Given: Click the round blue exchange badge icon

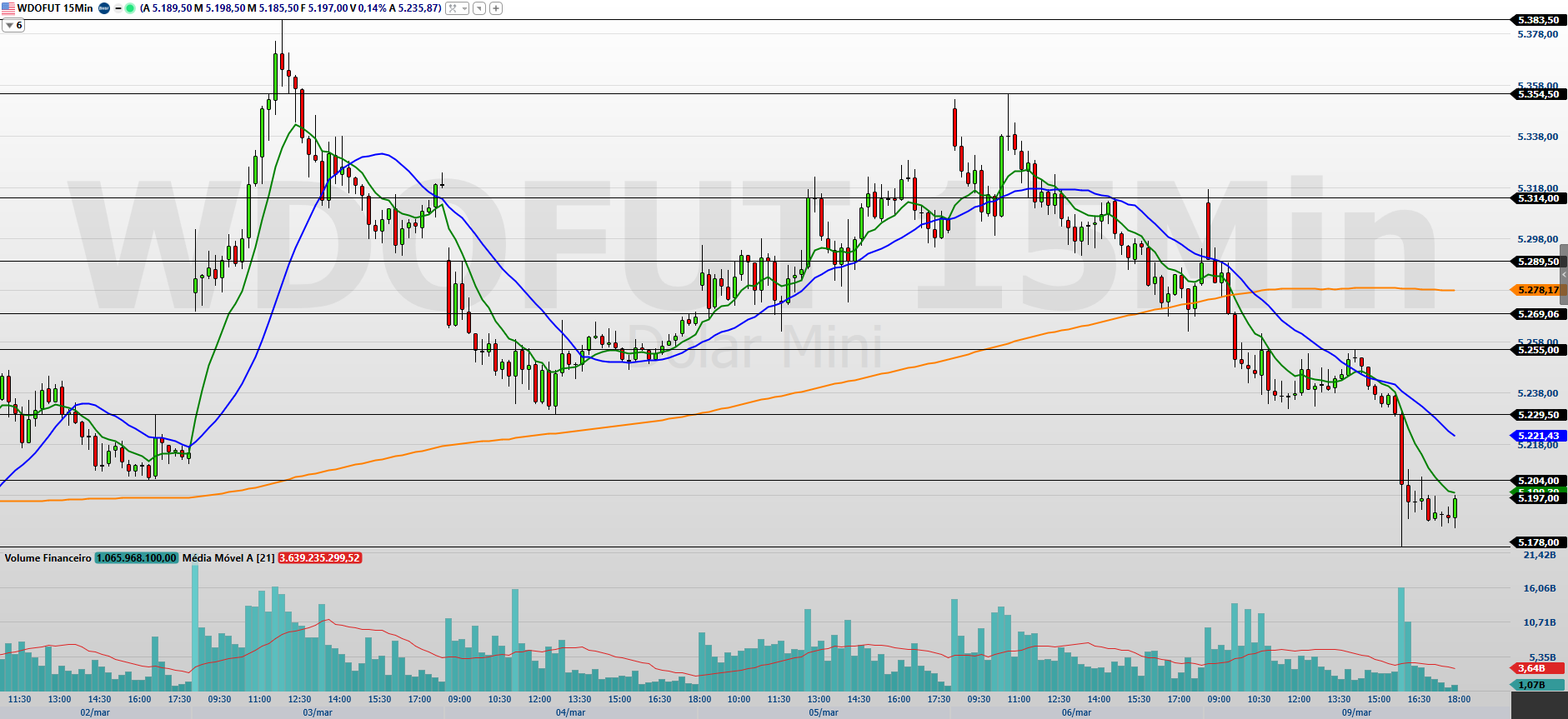Looking at the screenshot, I should (x=104, y=8).
